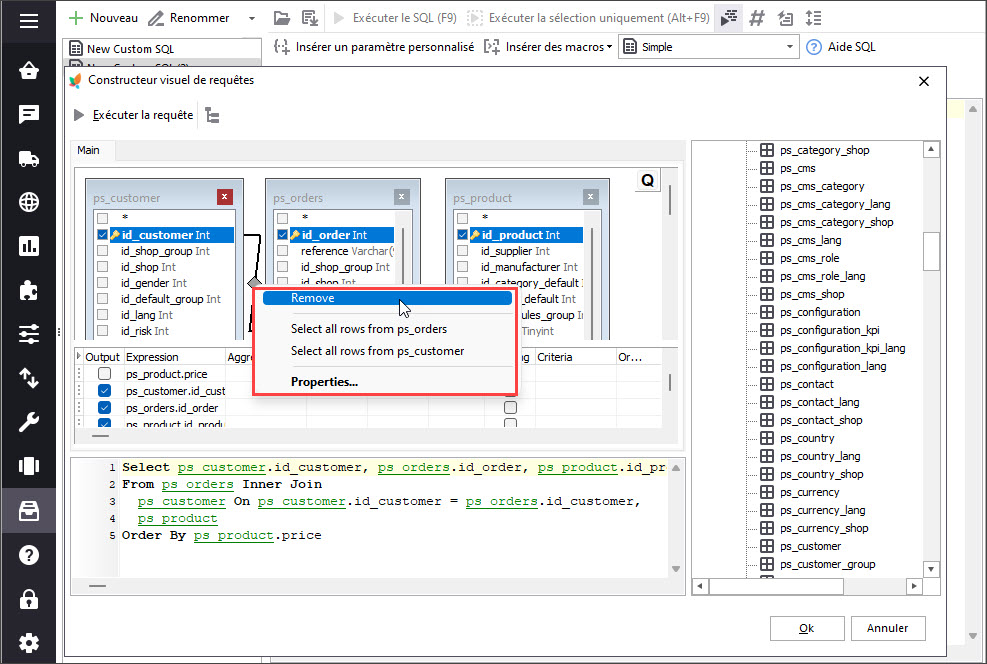Open the globe sidebar icon
Viewport: 987px width, 664px height.
coord(29,202)
